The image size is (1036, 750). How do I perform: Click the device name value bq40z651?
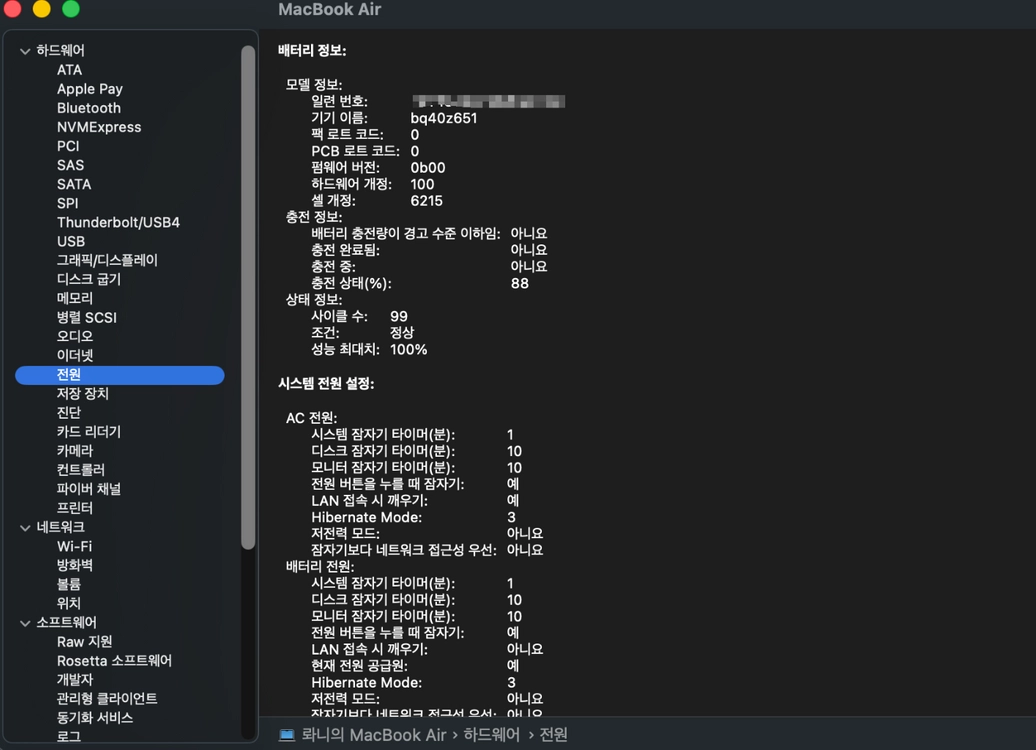[443, 118]
